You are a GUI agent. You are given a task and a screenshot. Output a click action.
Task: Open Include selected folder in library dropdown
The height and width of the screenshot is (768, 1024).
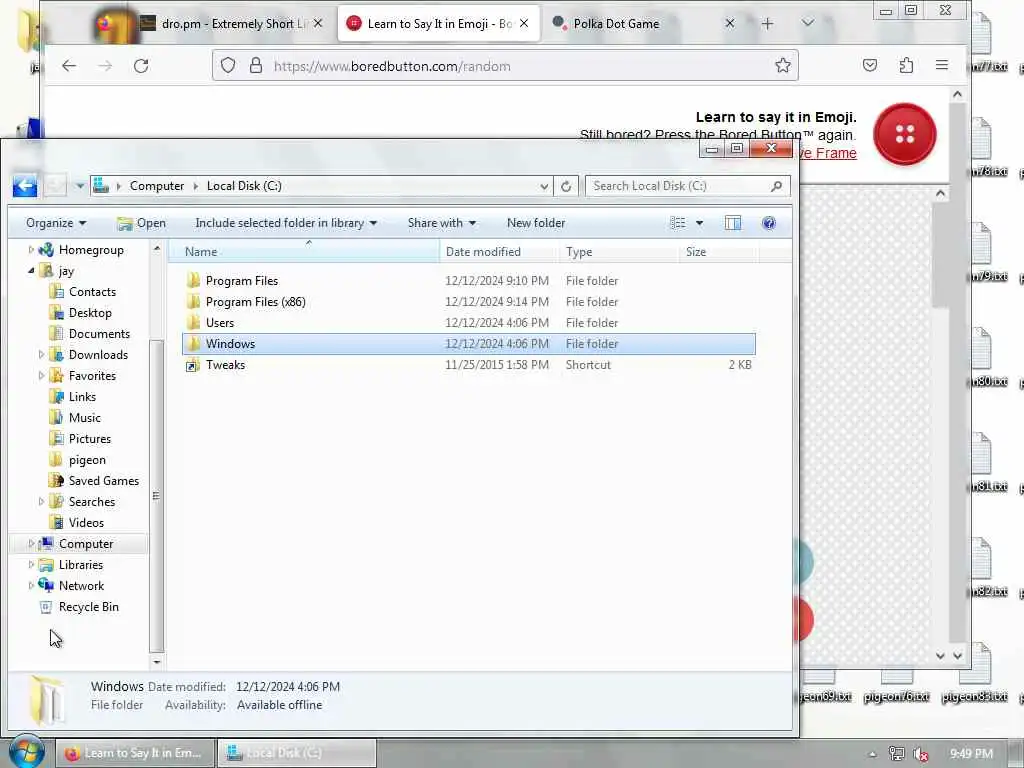coord(286,223)
